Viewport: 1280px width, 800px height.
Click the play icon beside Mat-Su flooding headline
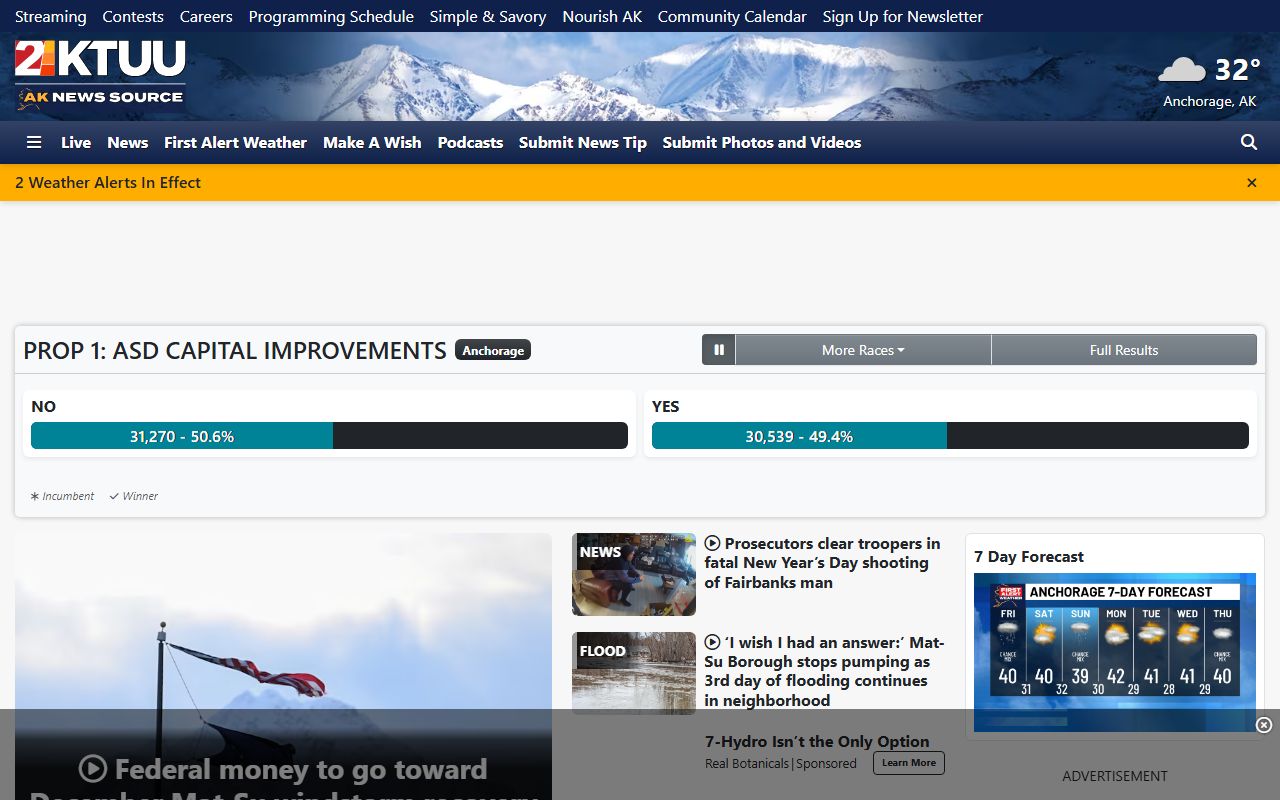pyautogui.click(x=712, y=642)
